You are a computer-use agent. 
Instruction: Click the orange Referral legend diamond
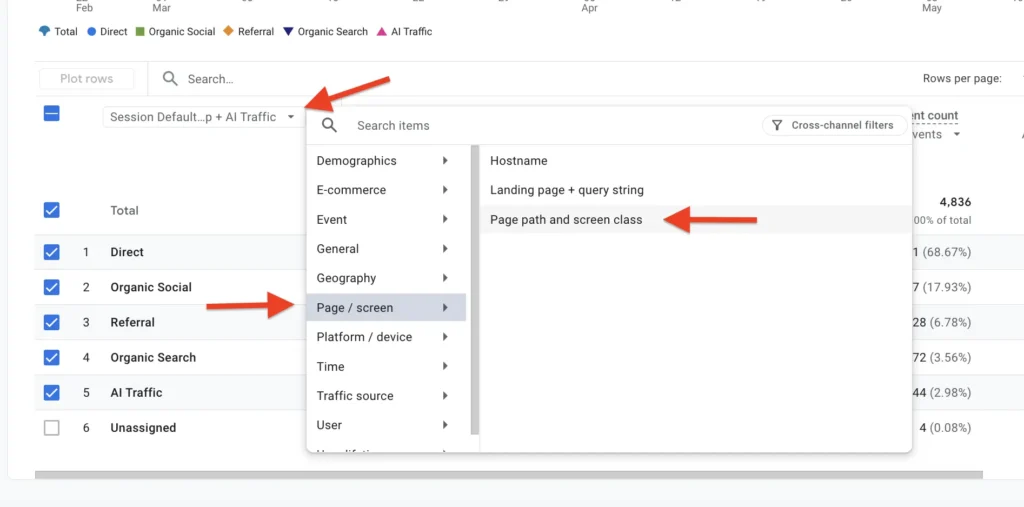[x=229, y=31]
